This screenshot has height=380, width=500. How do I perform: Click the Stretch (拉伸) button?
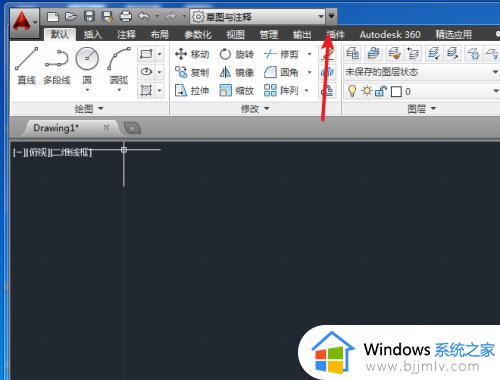click(x=192, y=90)
